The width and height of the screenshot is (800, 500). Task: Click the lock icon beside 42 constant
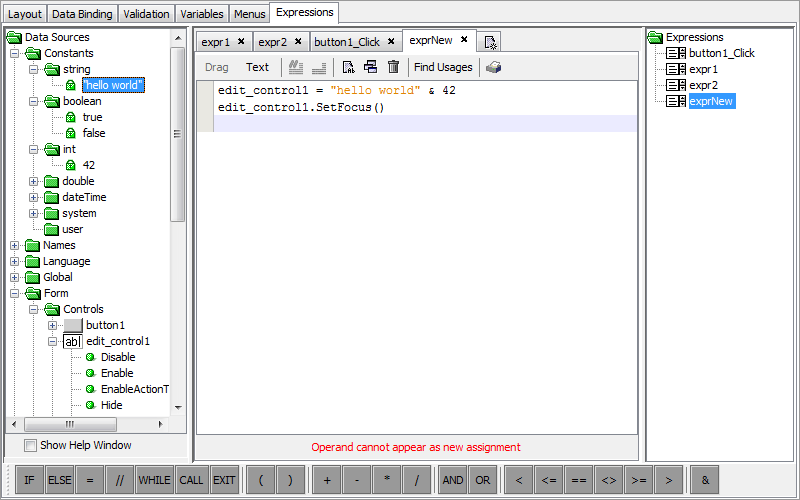pyautogui.click(x=71, y=165)
